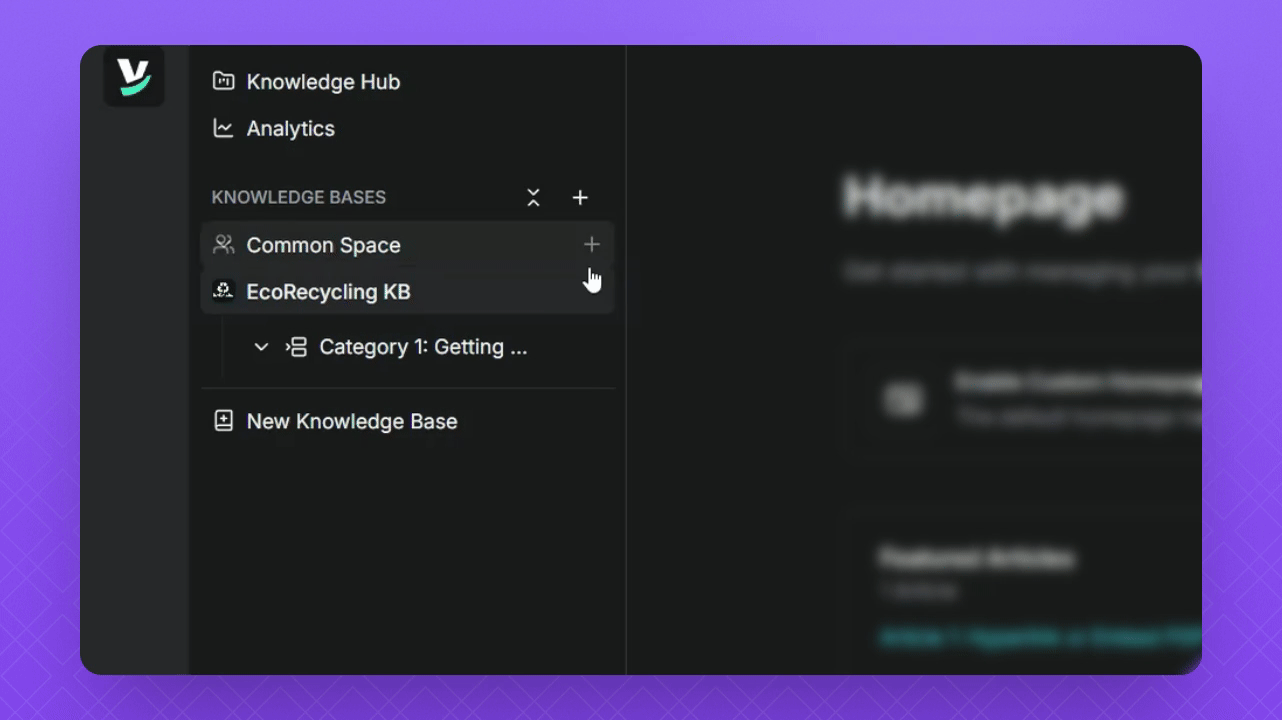Image resolution: width=1282 pixels, height=720 pixels.
Task: Select the Category 1: Getting... item
Action: click(422, 347)
